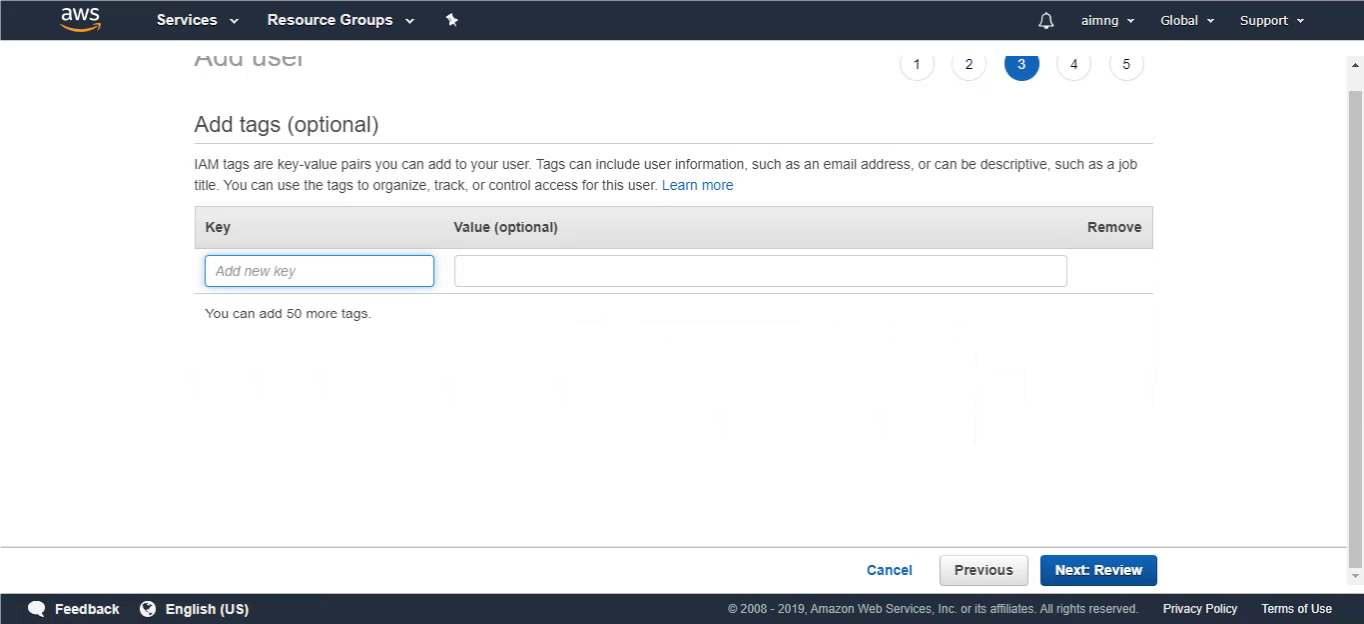Click the Feedback speech bubble icon

tap(37, 609)
